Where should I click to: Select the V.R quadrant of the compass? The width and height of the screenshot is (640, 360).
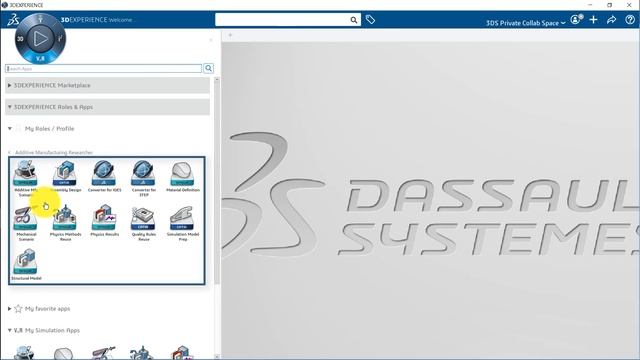coord(40,58)
